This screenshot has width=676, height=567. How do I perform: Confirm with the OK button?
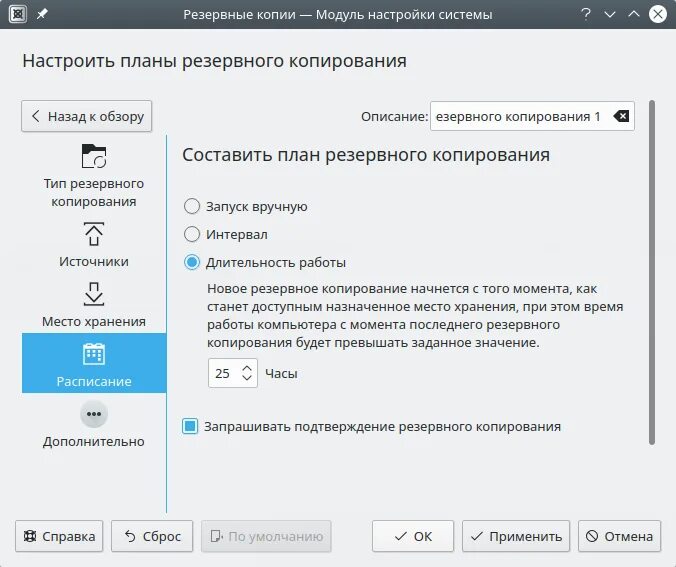pyautogui.click(x=413, y=536)
